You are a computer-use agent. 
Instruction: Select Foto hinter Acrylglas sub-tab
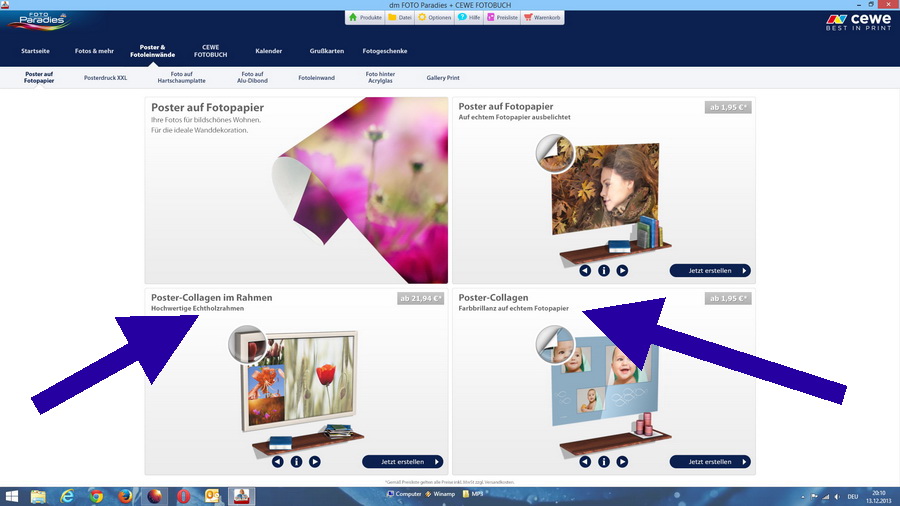(x=380, y=77)
